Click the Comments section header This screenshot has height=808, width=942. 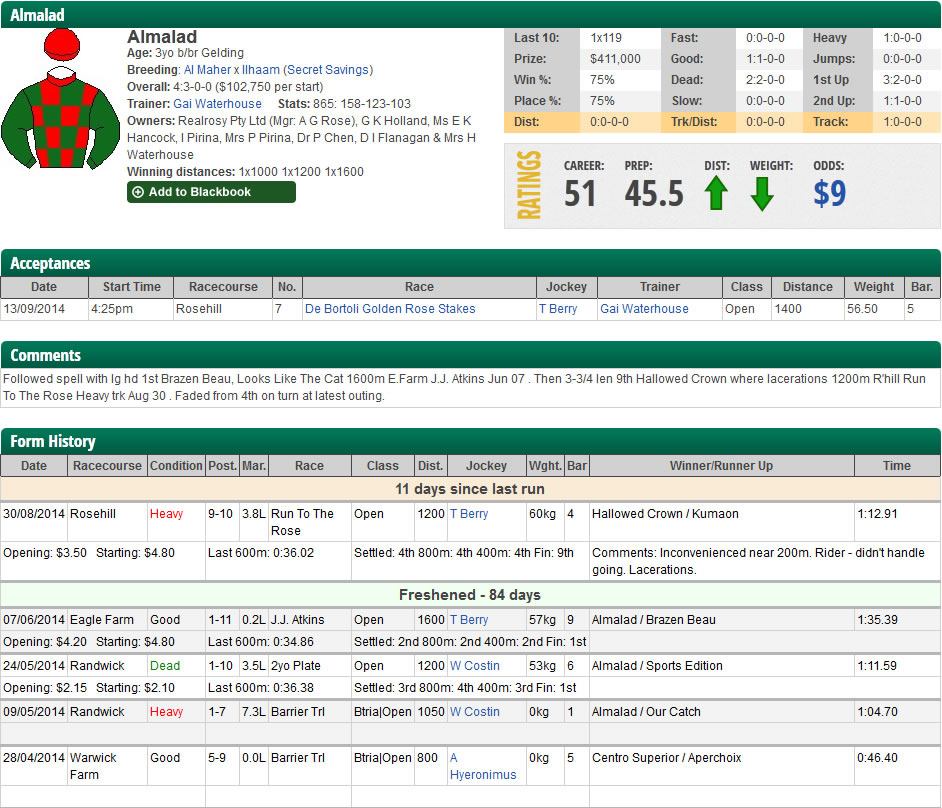[470, 355]
